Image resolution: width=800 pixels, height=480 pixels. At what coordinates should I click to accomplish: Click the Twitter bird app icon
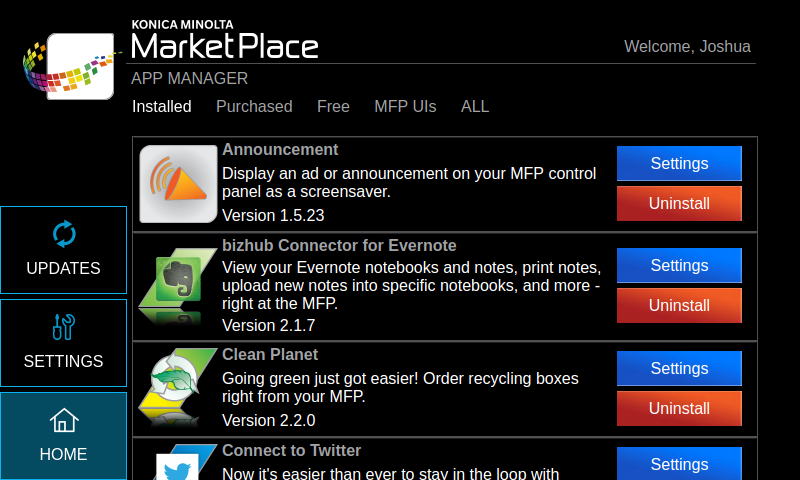click(x=178, y=466)
